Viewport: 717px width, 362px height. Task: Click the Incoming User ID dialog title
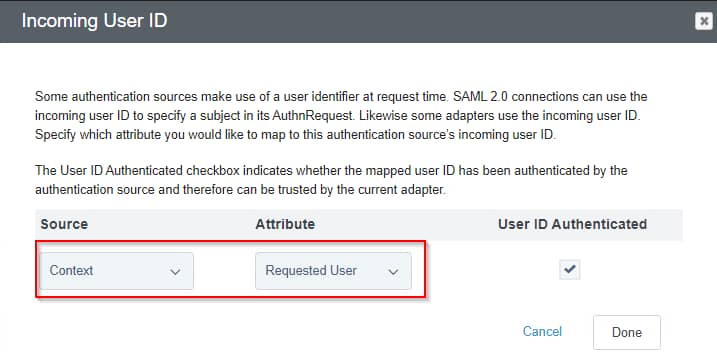(x=95, y=21)
